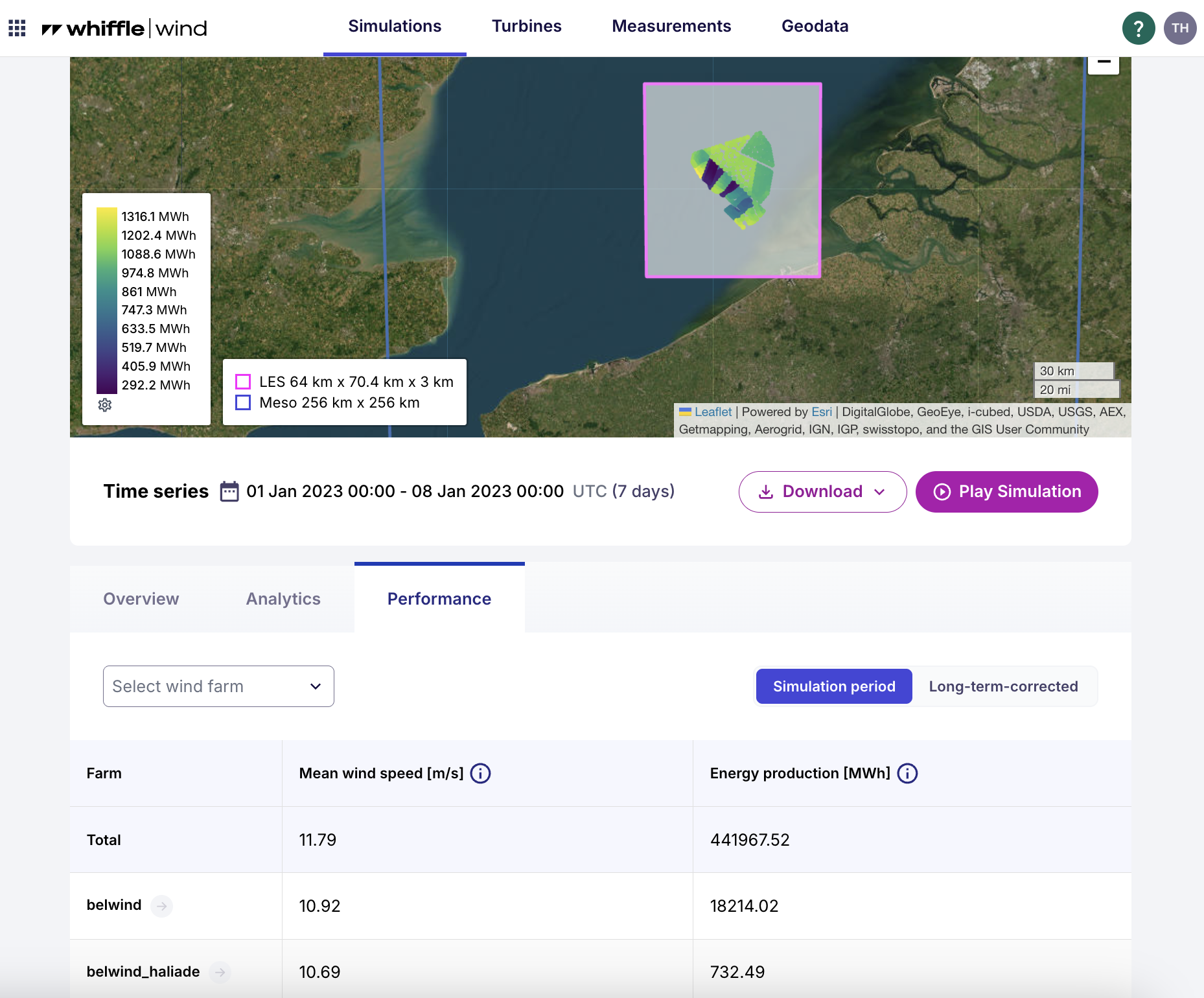1204x998 pixels.
Task: Open the Leaflet link
Action: tap(713, 412)
